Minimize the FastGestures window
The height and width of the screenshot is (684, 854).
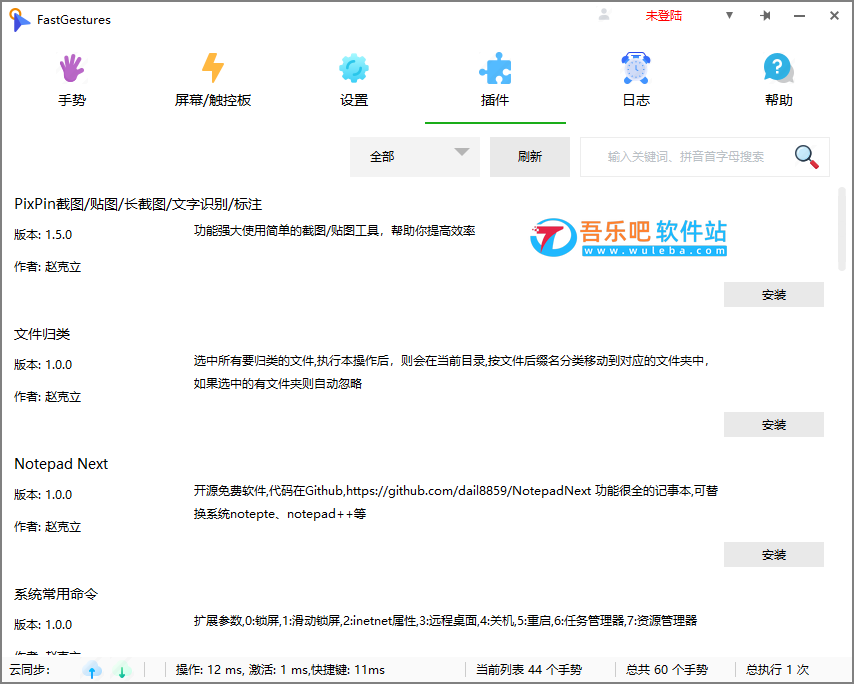tap(800, 16)
